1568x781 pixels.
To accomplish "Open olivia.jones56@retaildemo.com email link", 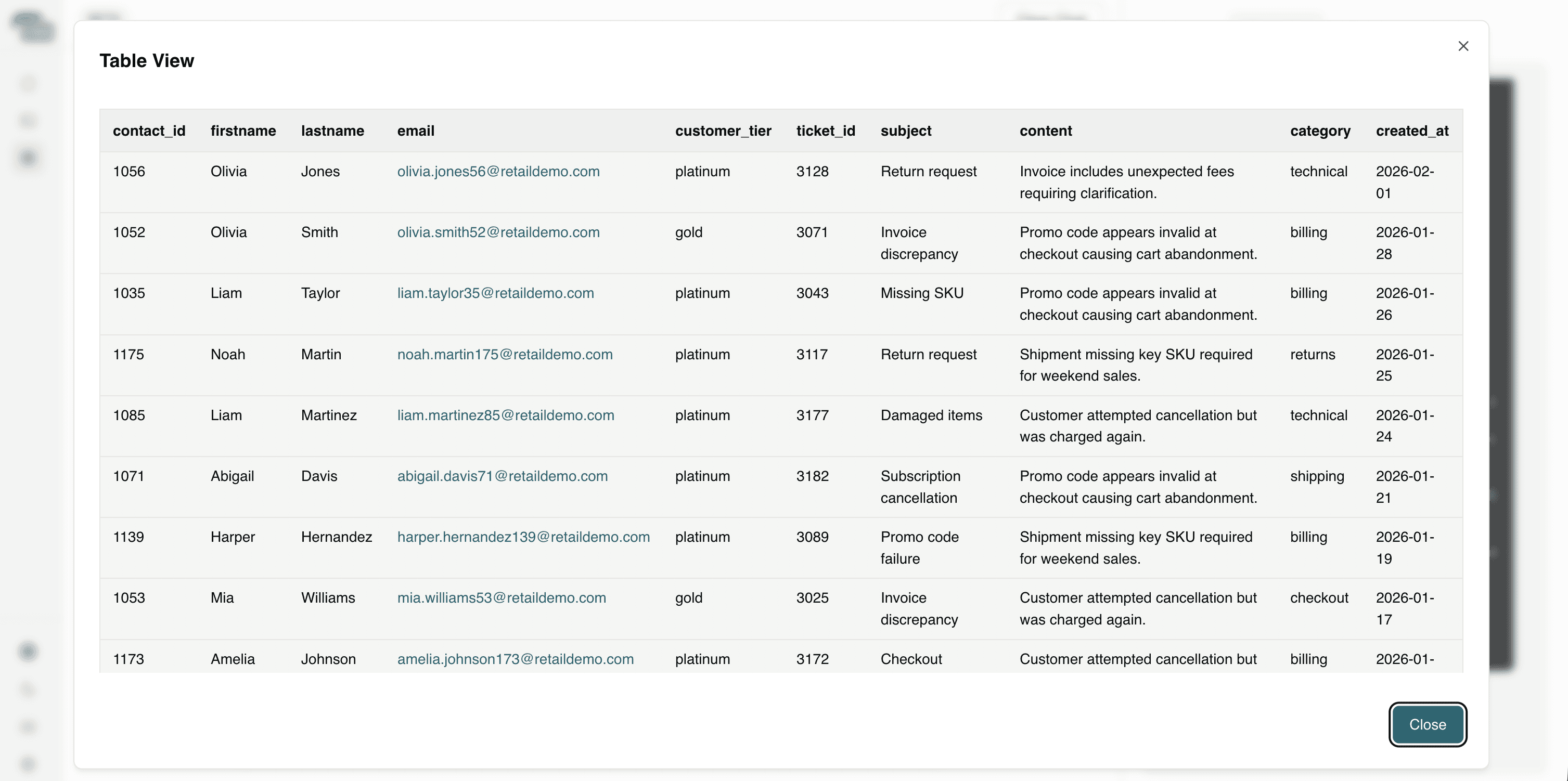I will [498, 172].
